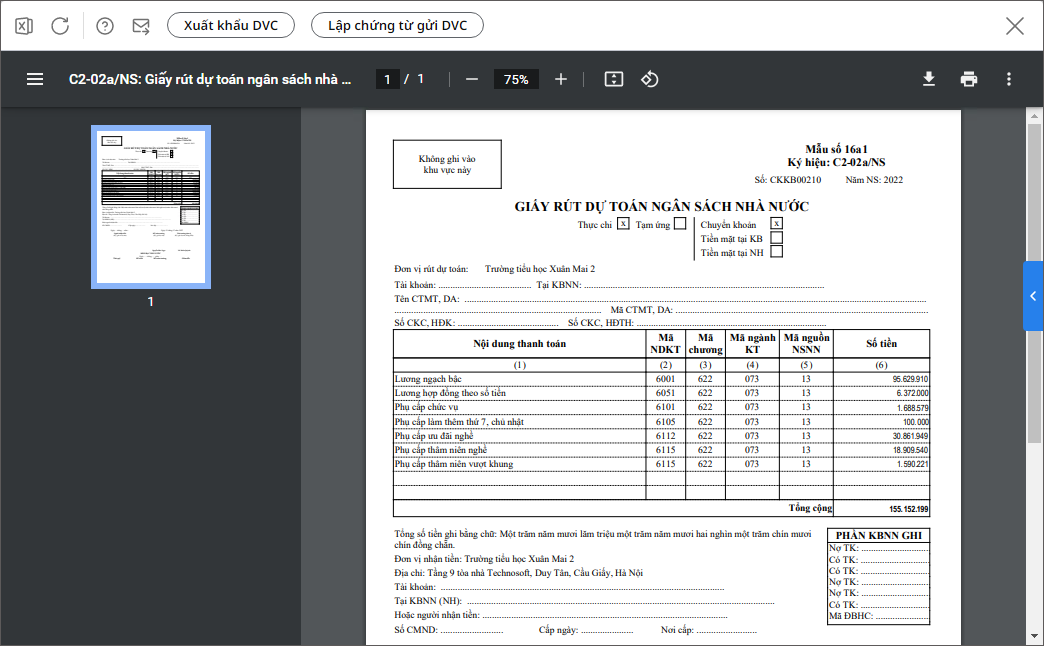Click the refresh icon in top toolbar
1044x646 pixels.
tap(60, 26)
